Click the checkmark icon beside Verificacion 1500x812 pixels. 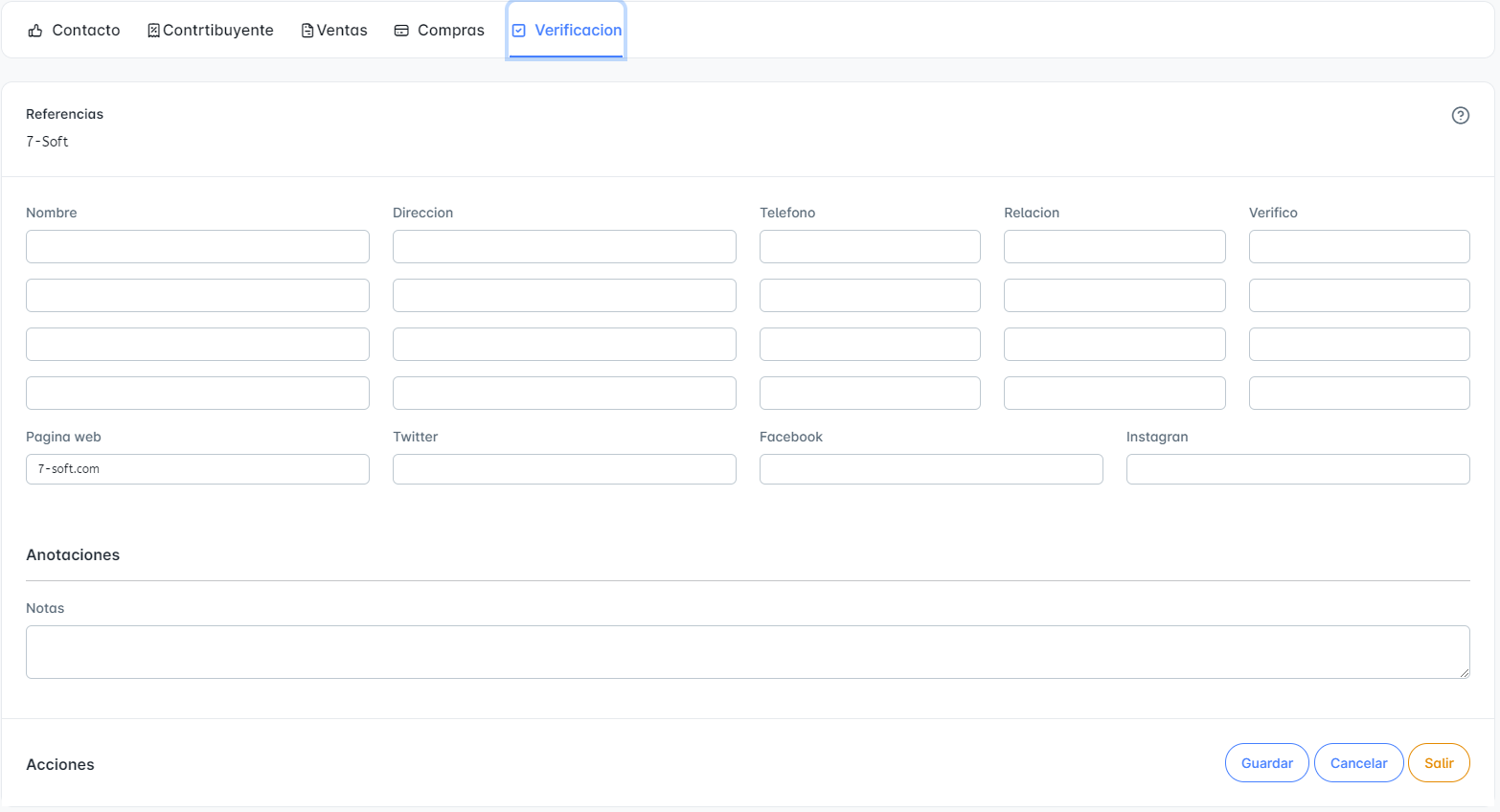519,31
